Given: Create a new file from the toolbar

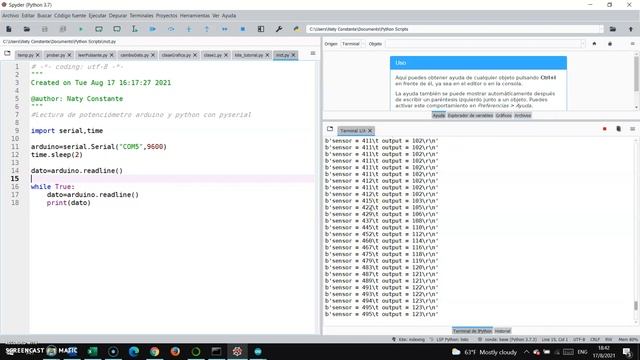Looking at the screenshot, I should click(x=9, y=29).
